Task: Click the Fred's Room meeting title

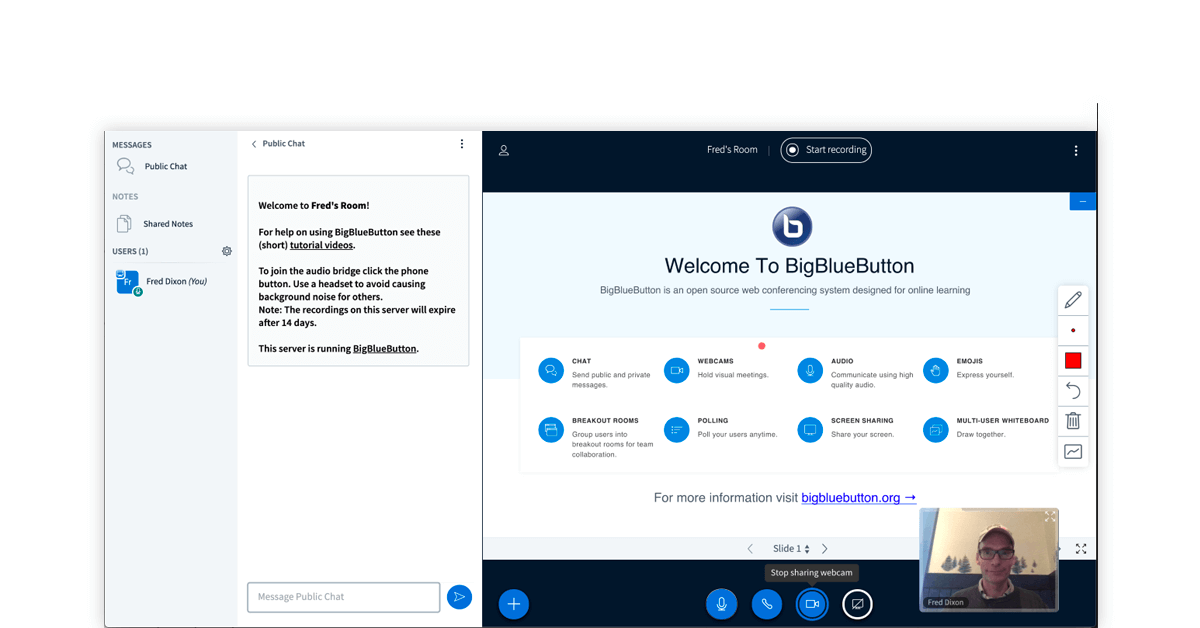Action: click(732, 150)
